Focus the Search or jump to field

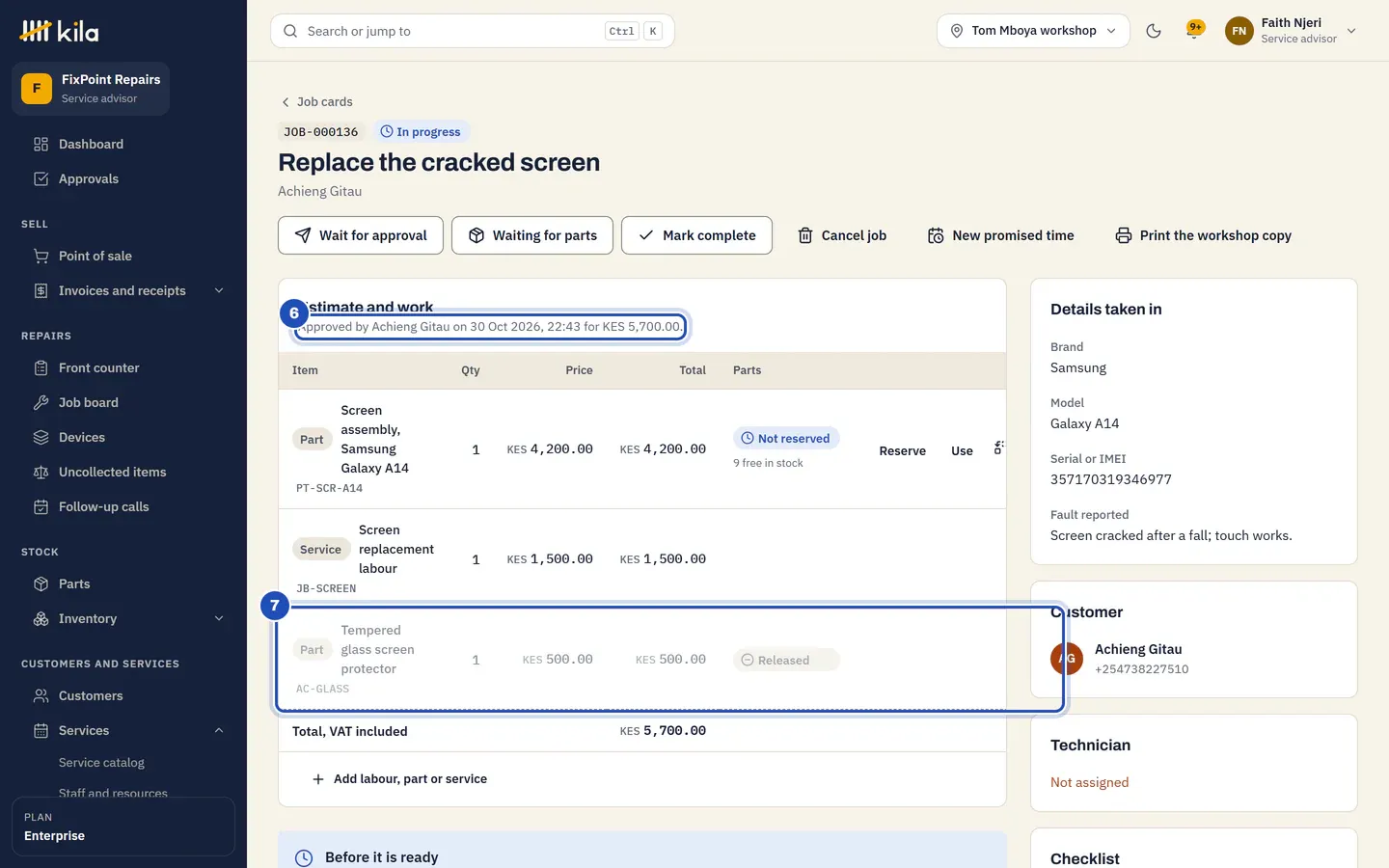point(473,31)
